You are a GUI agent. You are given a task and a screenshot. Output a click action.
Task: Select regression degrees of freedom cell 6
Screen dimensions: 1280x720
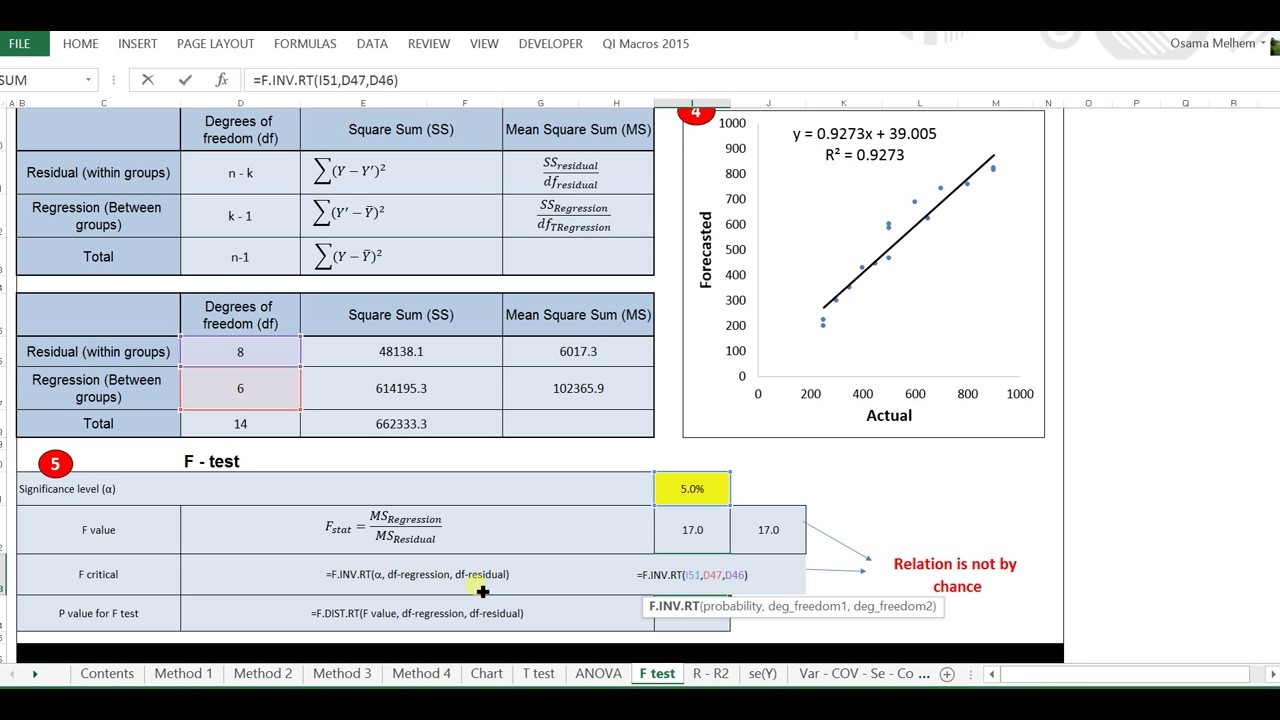(x=240, y=388)
